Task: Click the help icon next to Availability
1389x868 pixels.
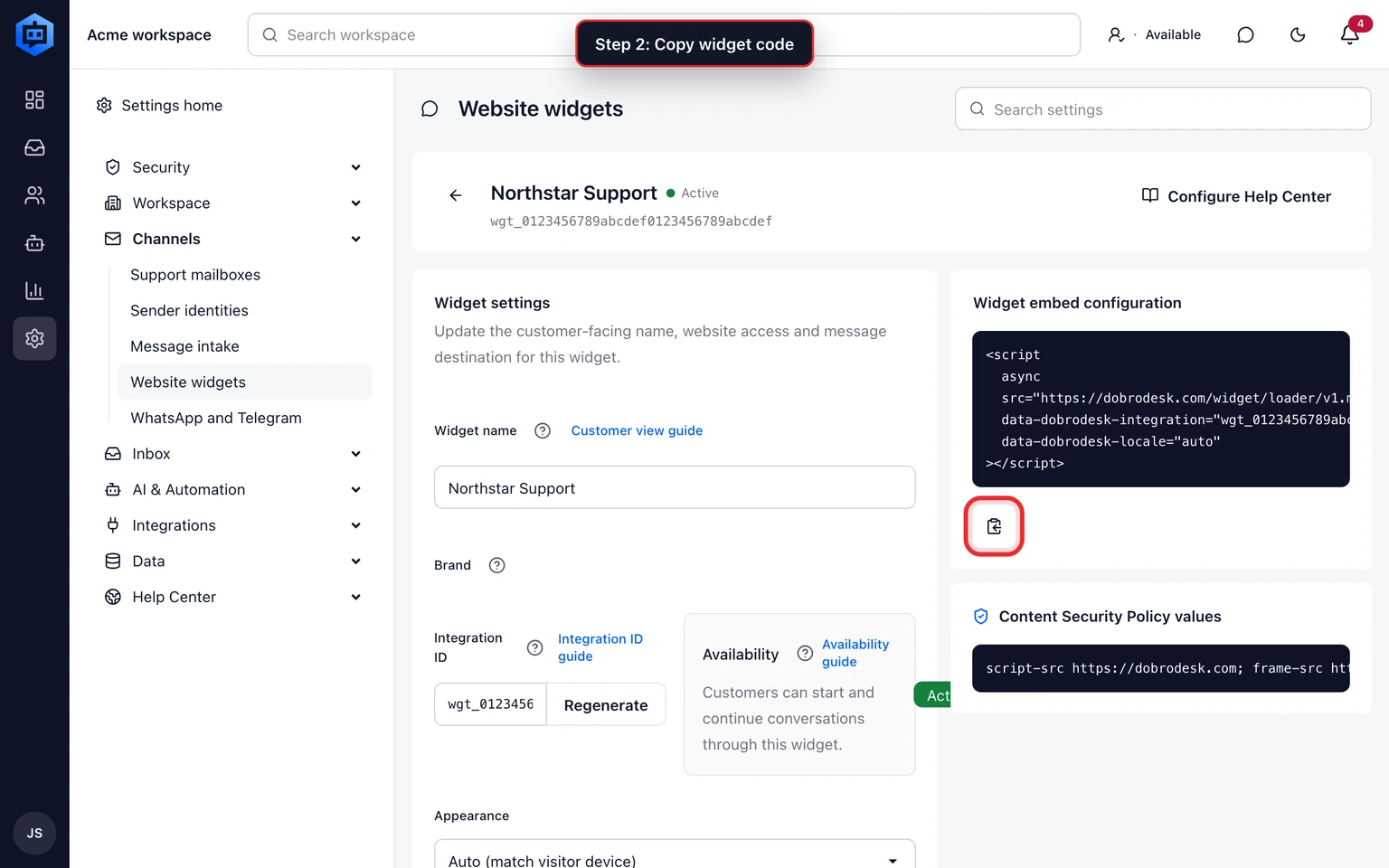Action: tap(805, 654)
